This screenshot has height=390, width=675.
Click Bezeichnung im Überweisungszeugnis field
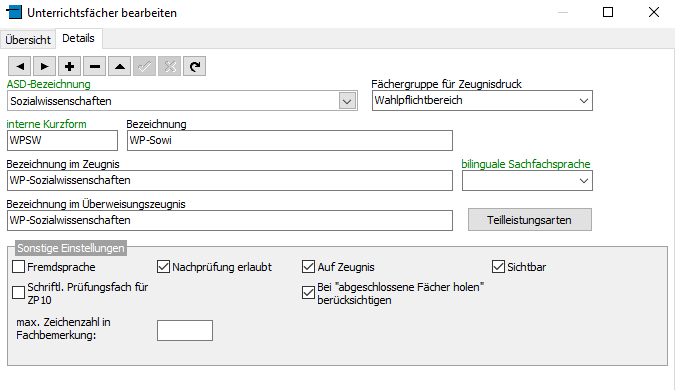pyautogui.click(x=230, y=220)
